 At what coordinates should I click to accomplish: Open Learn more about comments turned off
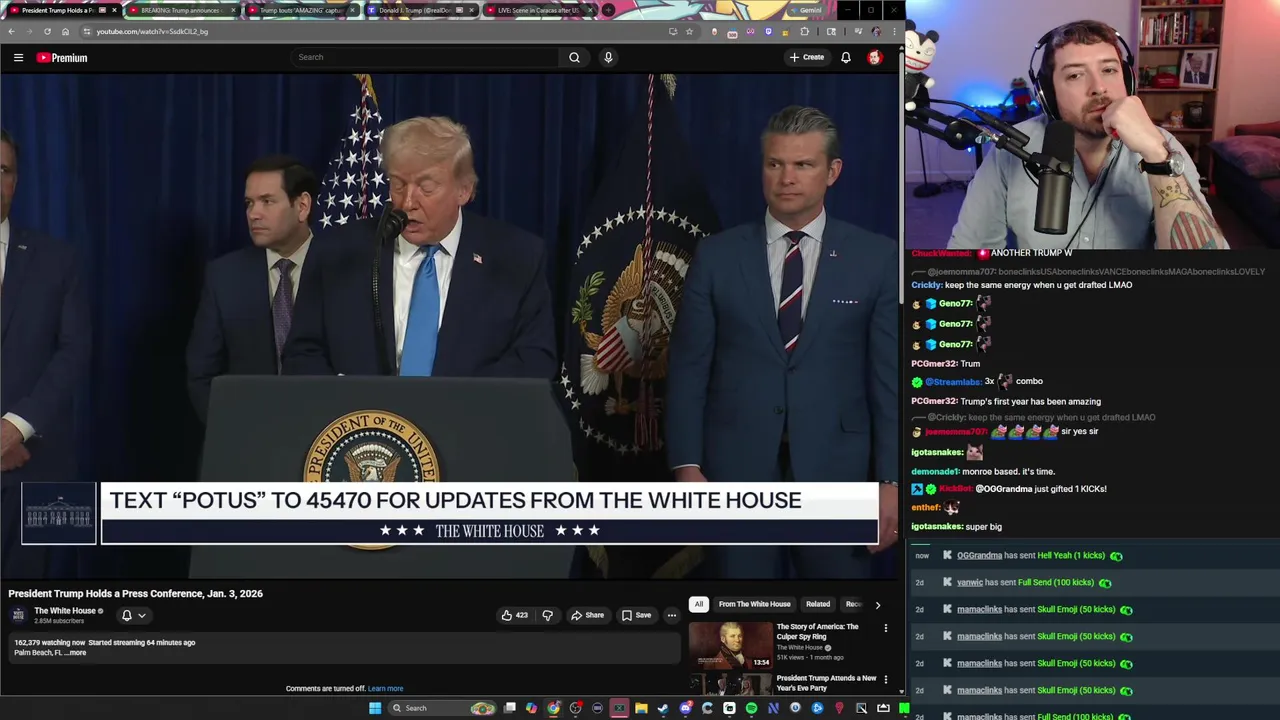pyautogui.click(x=385, y=688)
